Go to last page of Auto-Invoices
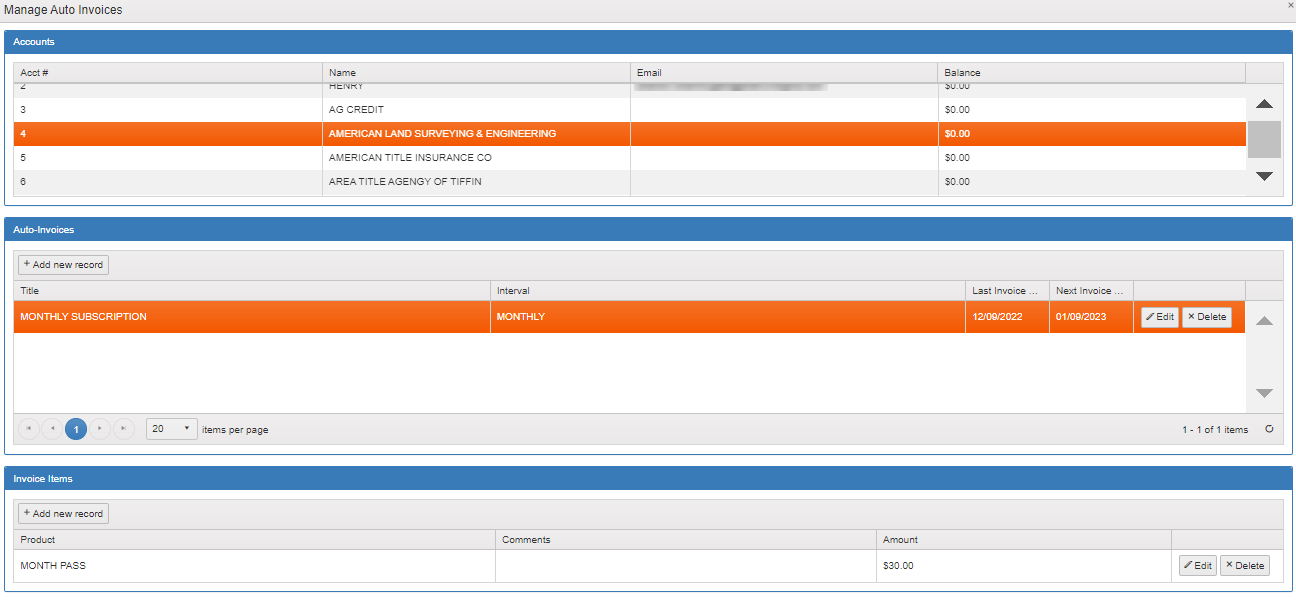Image resolution: width=1296 pixels, height=600 pixels. (x=123, y=429)
